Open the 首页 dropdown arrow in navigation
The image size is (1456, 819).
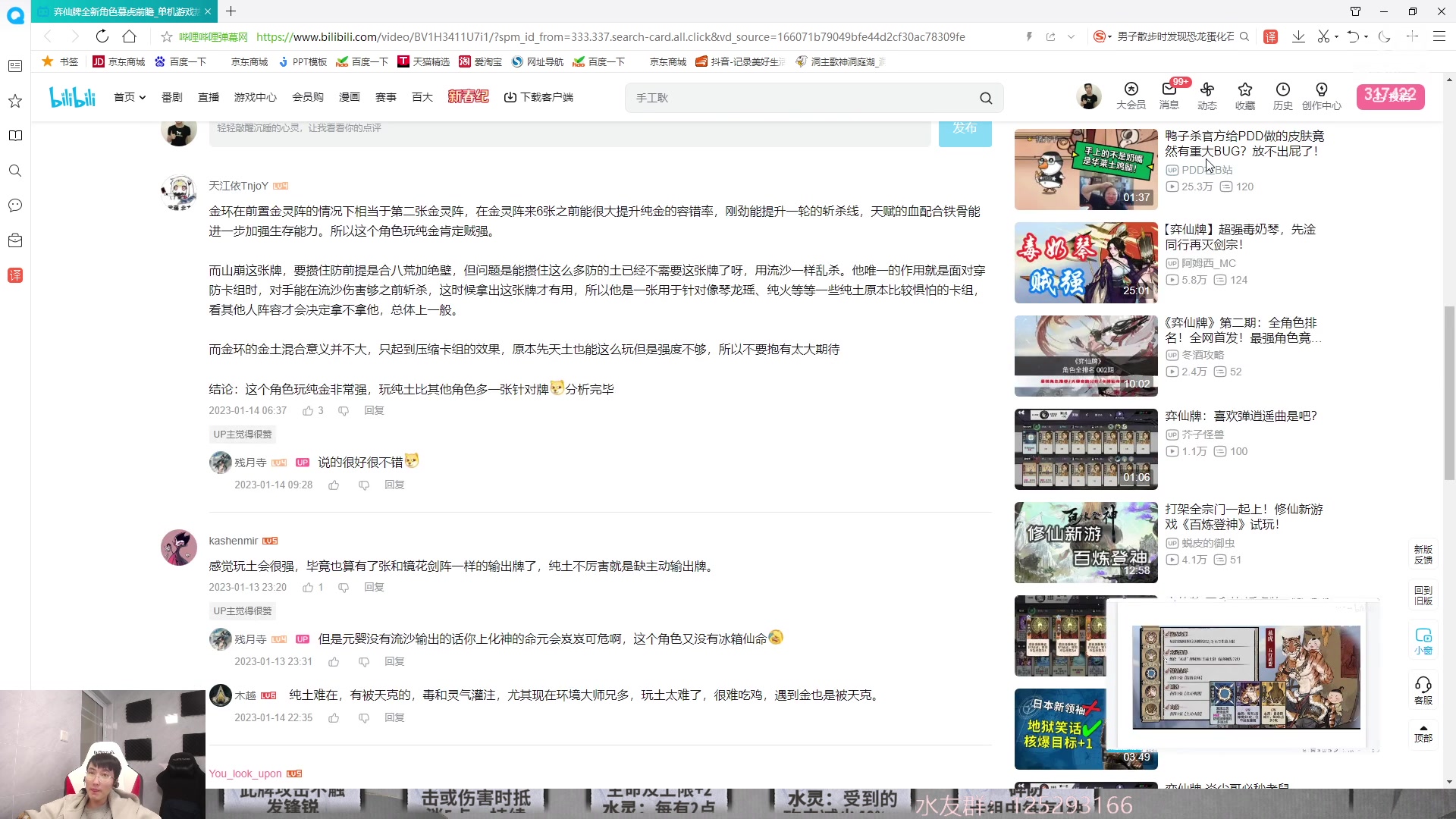143,97
